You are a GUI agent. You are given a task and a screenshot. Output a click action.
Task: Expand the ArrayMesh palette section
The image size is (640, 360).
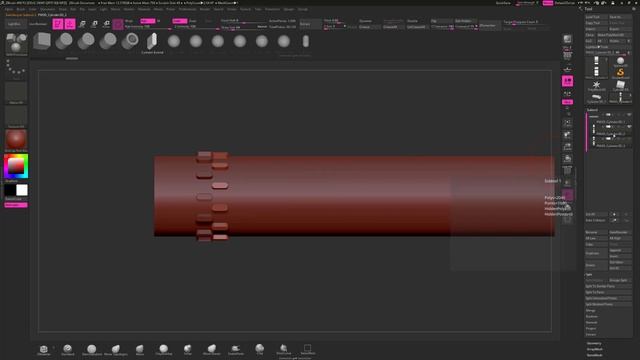[595, 349]
